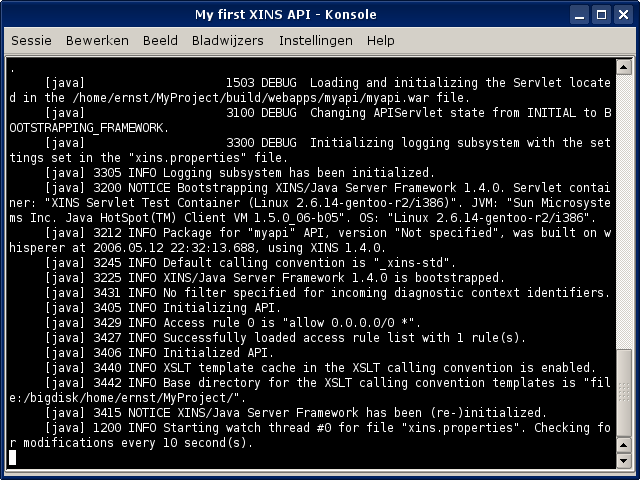Click the text '3100 DEBUG'
The height and width of the screenshot is (480, 640).
[261, 113]
